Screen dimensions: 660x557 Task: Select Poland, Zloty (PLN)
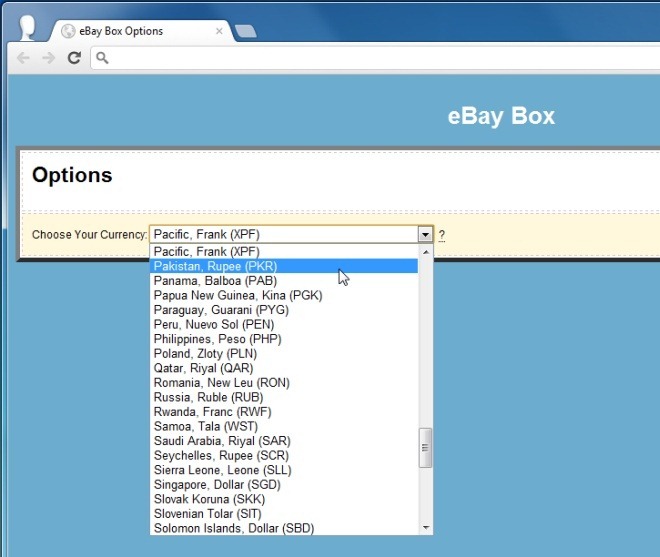click(x=284, y=354)
